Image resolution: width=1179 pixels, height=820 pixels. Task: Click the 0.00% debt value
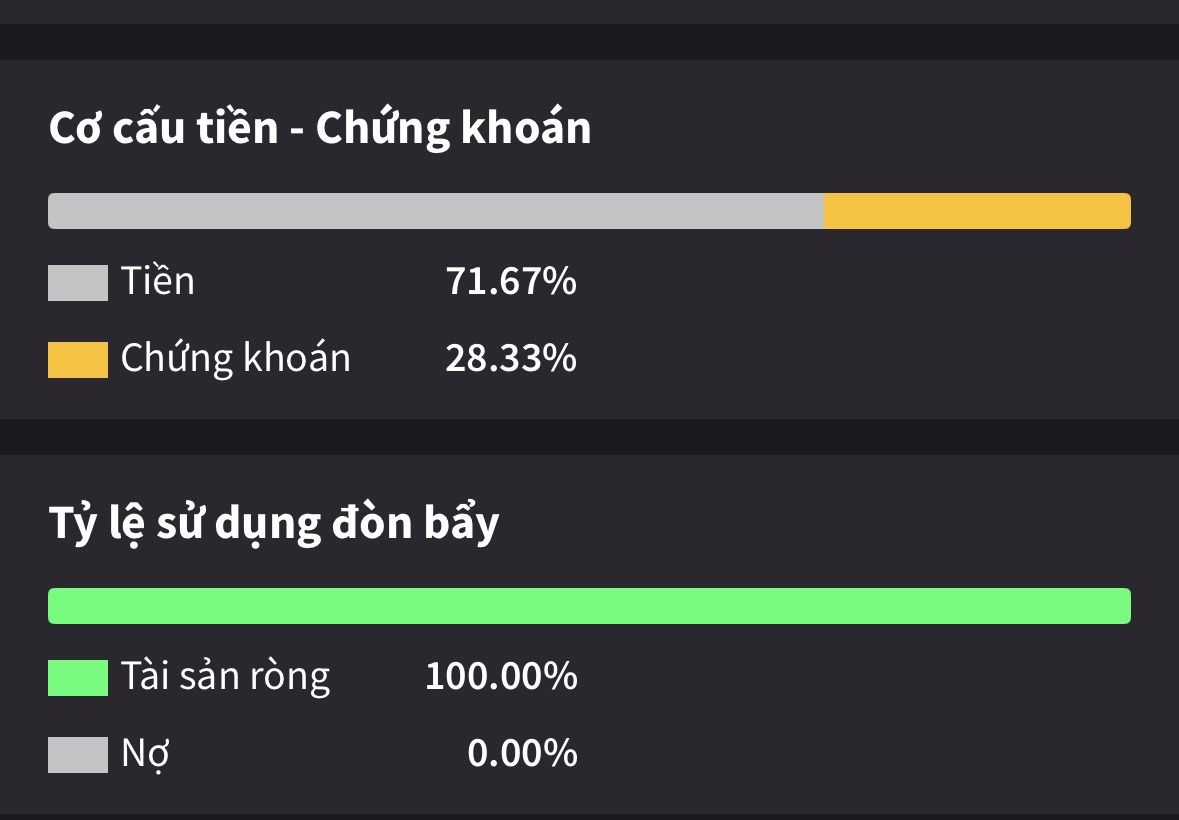523,753
